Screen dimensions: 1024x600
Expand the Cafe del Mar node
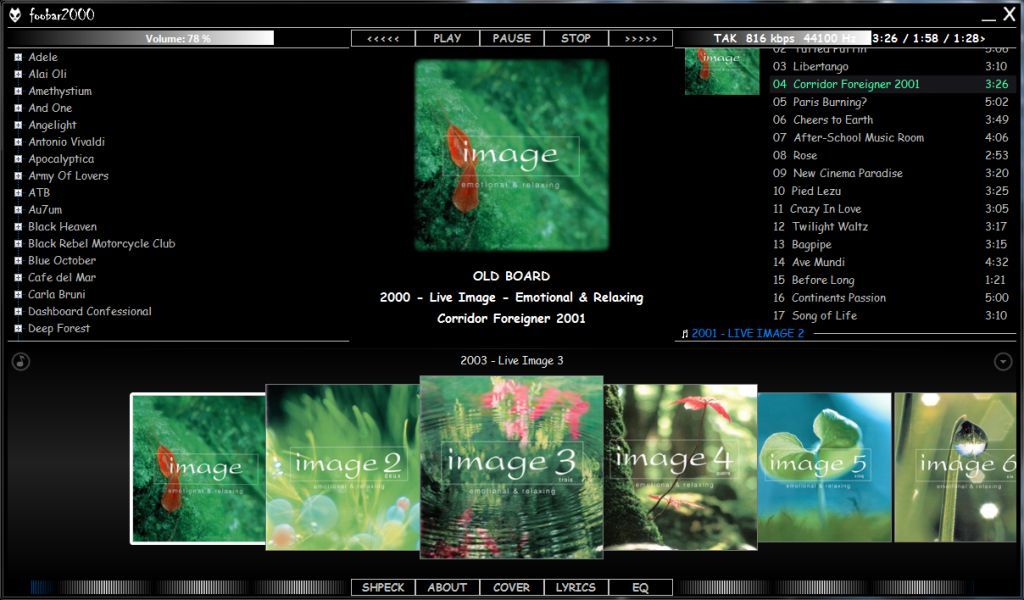click(x=18, y=278)
